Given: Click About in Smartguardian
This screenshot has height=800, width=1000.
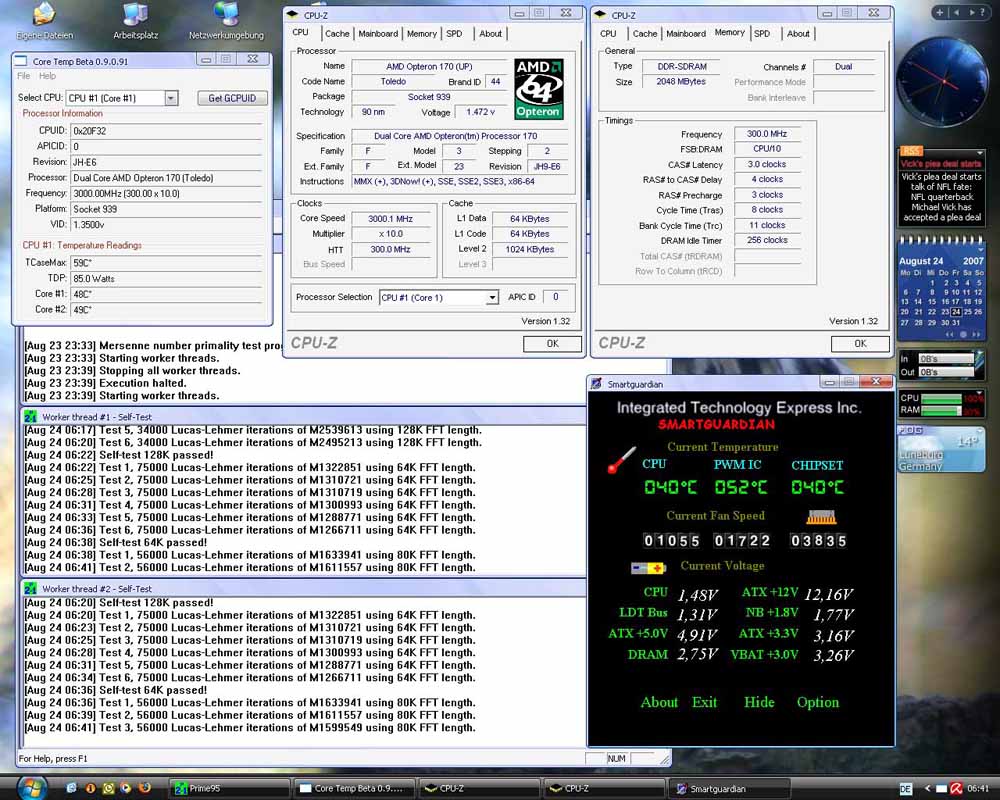Looking at the screenshot, I should [x=659, y=702].
